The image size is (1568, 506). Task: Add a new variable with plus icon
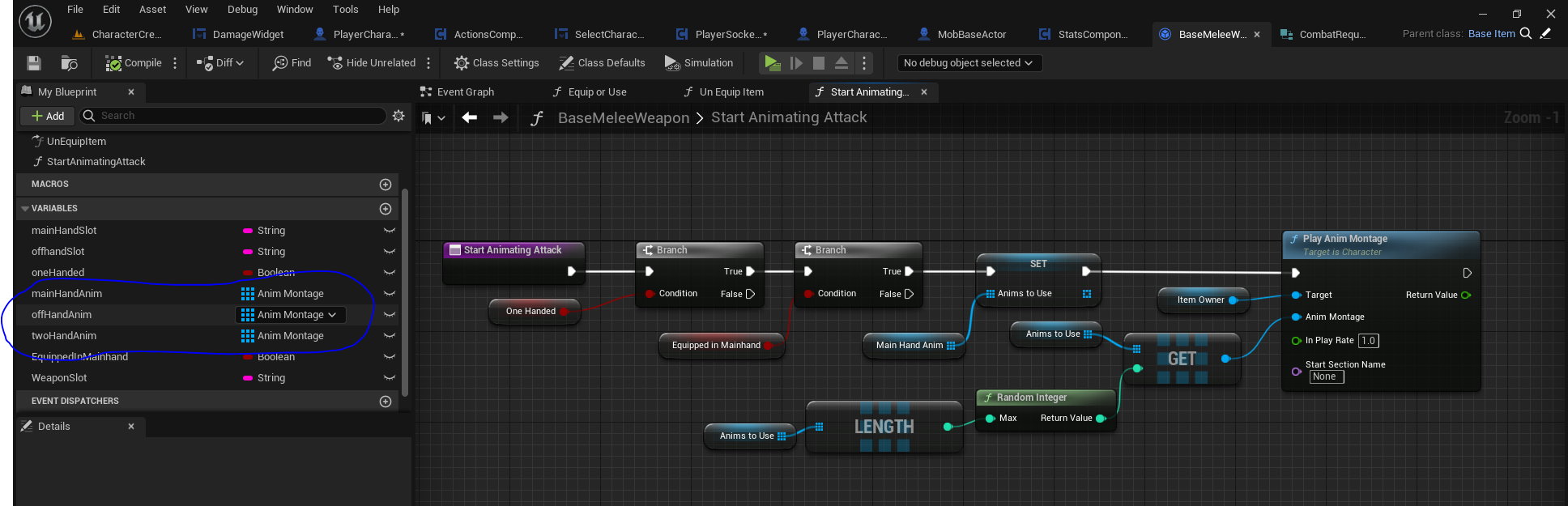tap(386, 209)
